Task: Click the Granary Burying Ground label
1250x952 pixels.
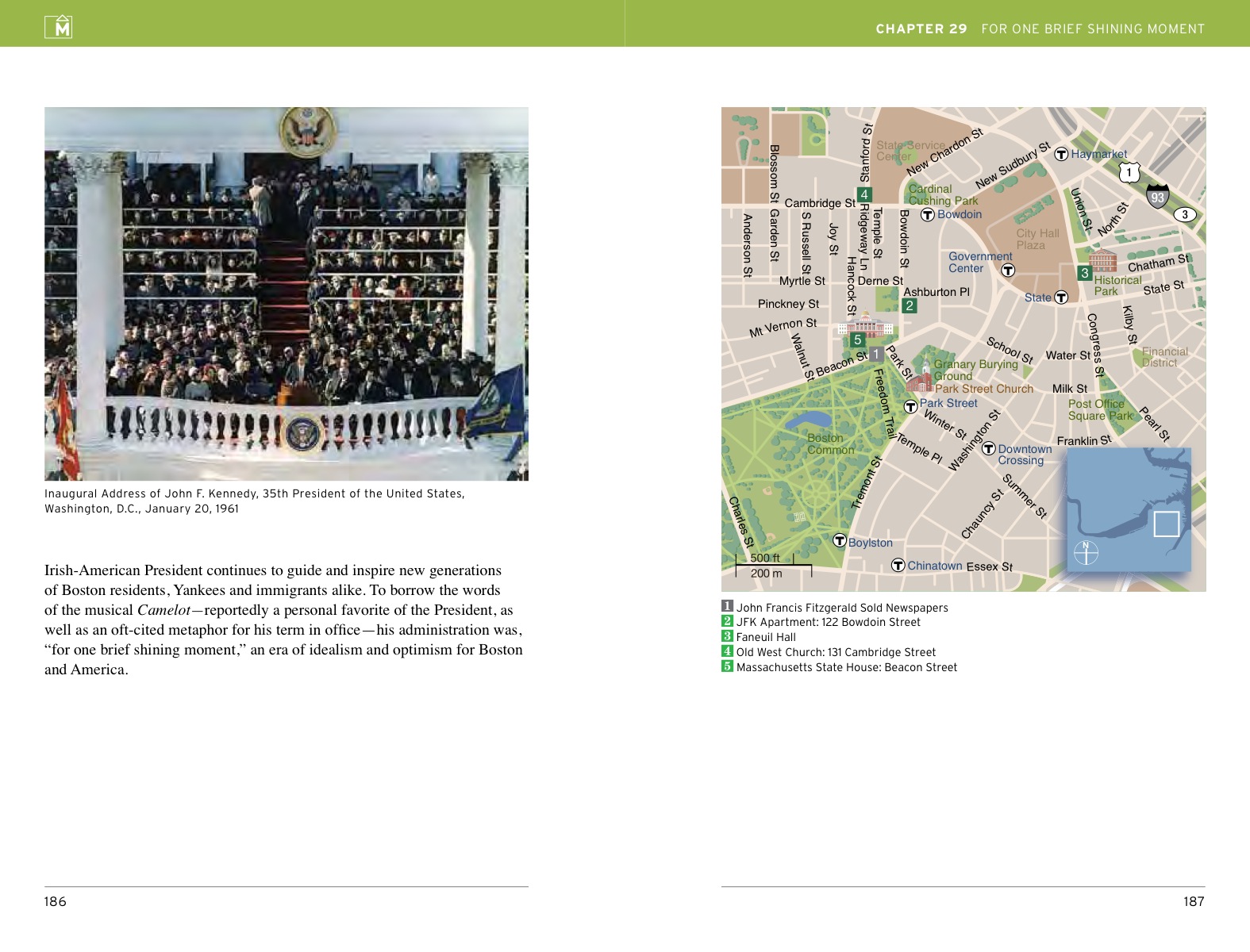Action: (x=975, y=370)
